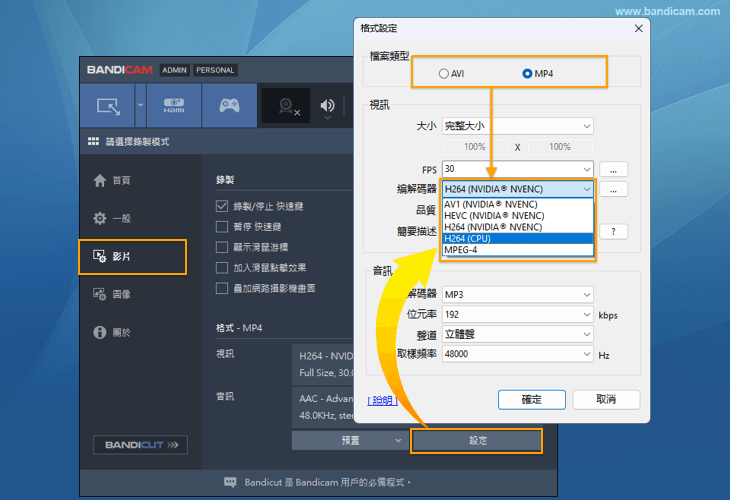Toggle the webcam overlay icon
Screen dimensions: 730x500
click(x=286, y=106)
